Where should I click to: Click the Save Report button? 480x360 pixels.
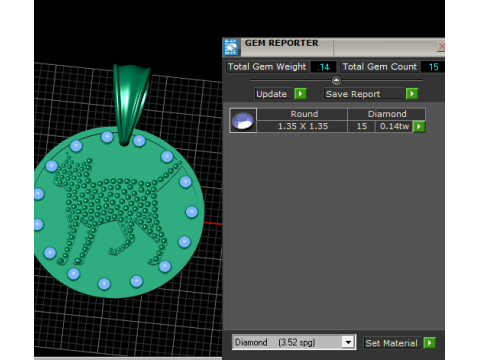[364, 94]
